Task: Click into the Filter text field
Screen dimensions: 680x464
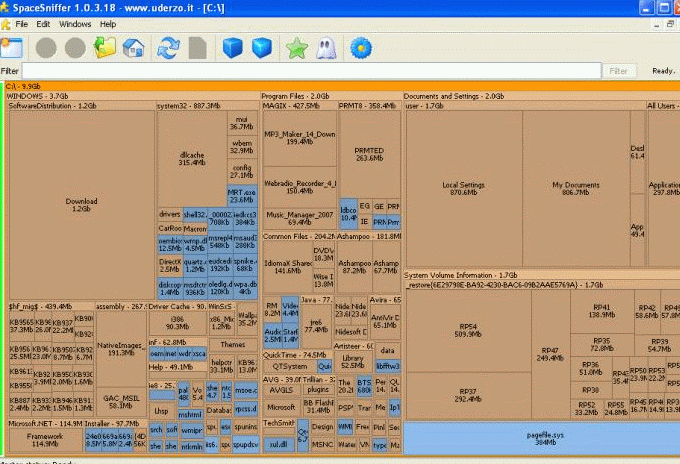Action: click(310, 71)
